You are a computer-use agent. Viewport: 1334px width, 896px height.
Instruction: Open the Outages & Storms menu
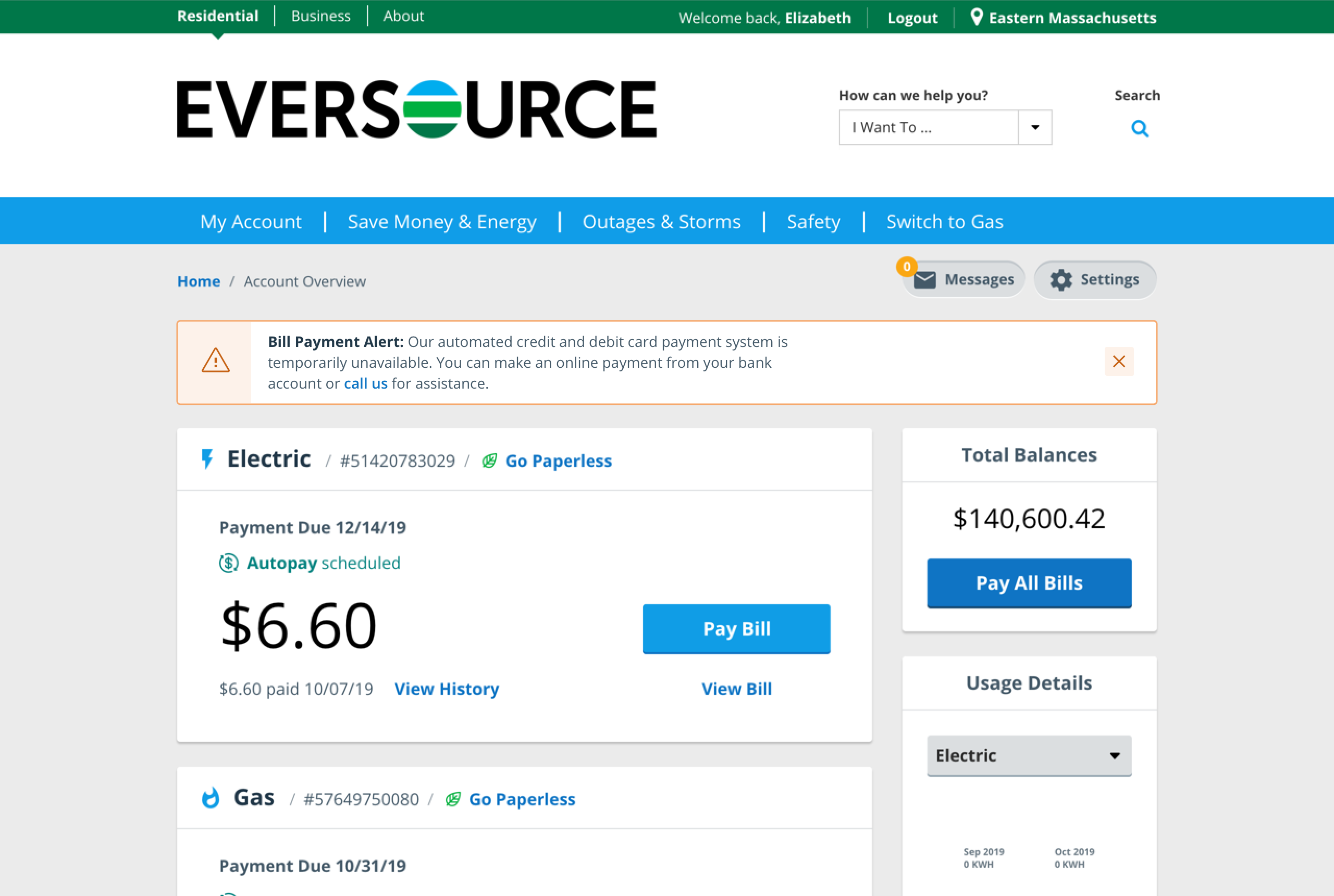(x=661, y=221)
